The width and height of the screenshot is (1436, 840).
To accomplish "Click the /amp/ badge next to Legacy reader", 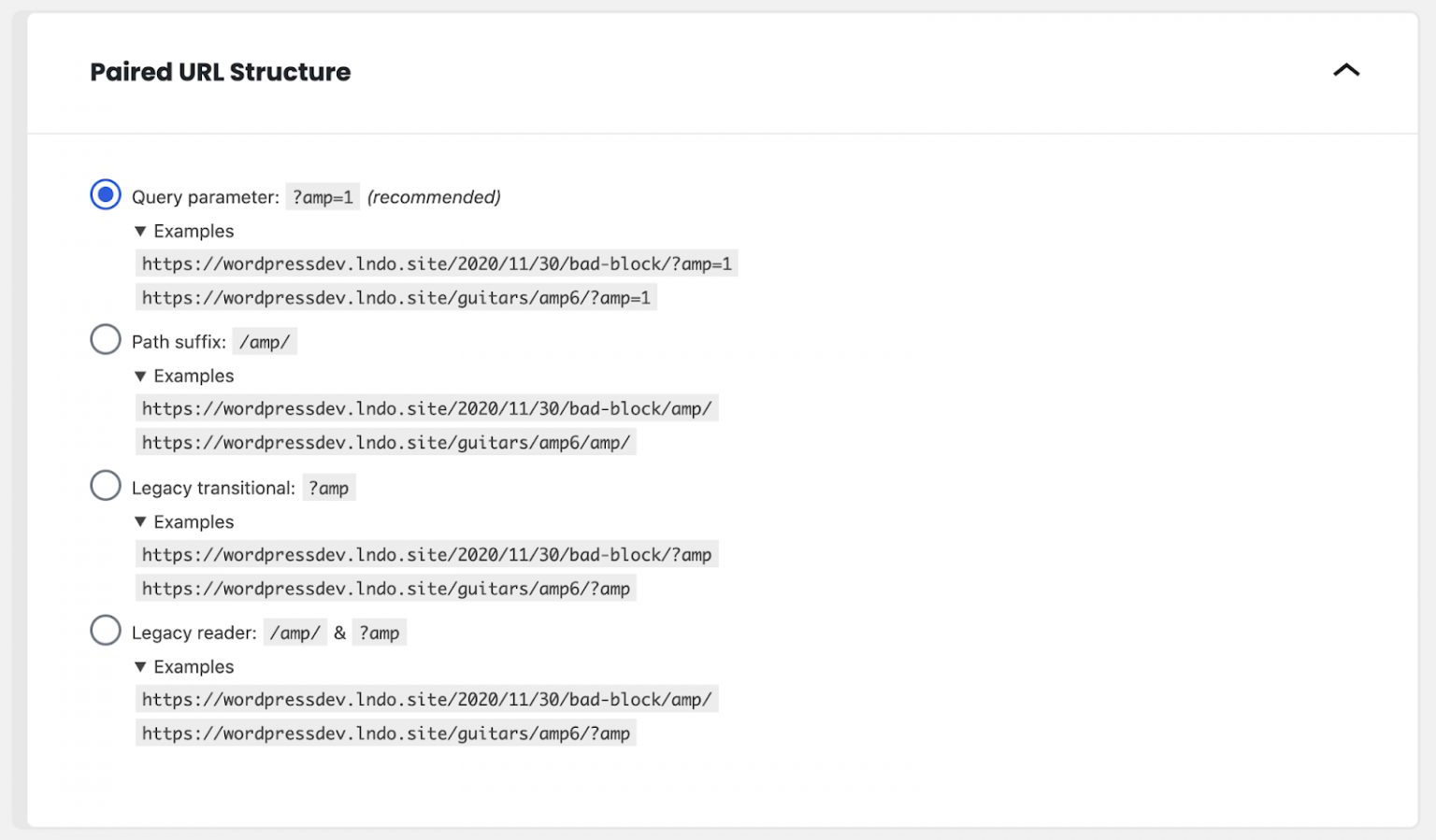I will coord(294,632).
